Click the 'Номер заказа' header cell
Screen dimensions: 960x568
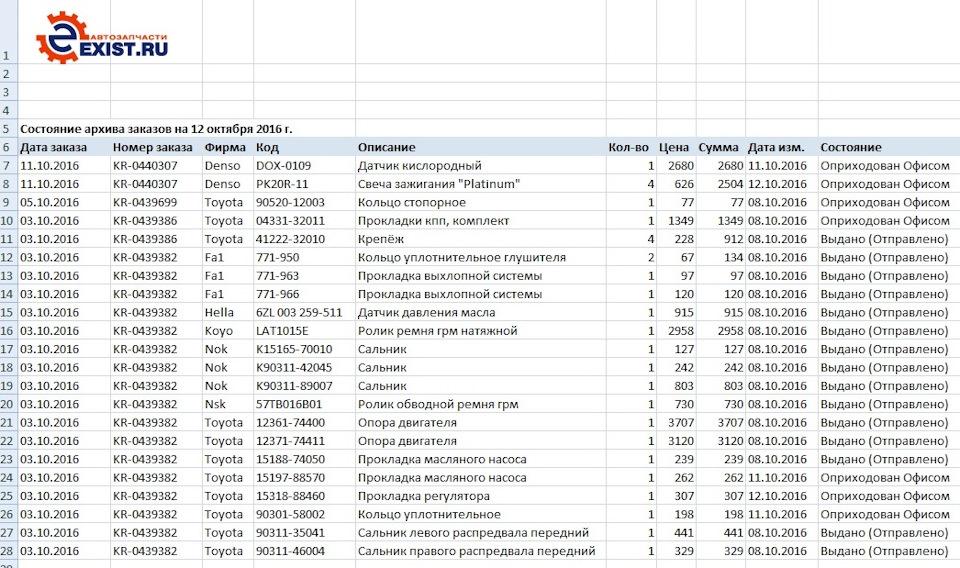coord(152,147)
